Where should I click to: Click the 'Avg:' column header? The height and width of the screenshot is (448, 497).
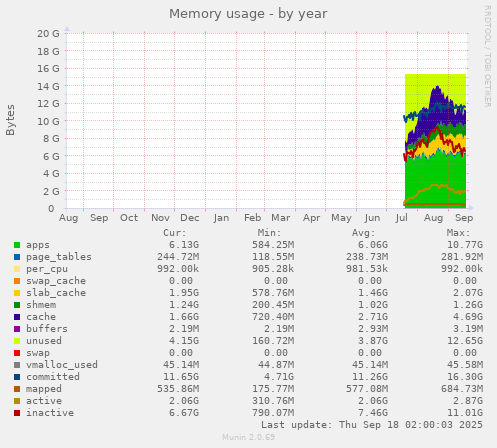[364, 233]
